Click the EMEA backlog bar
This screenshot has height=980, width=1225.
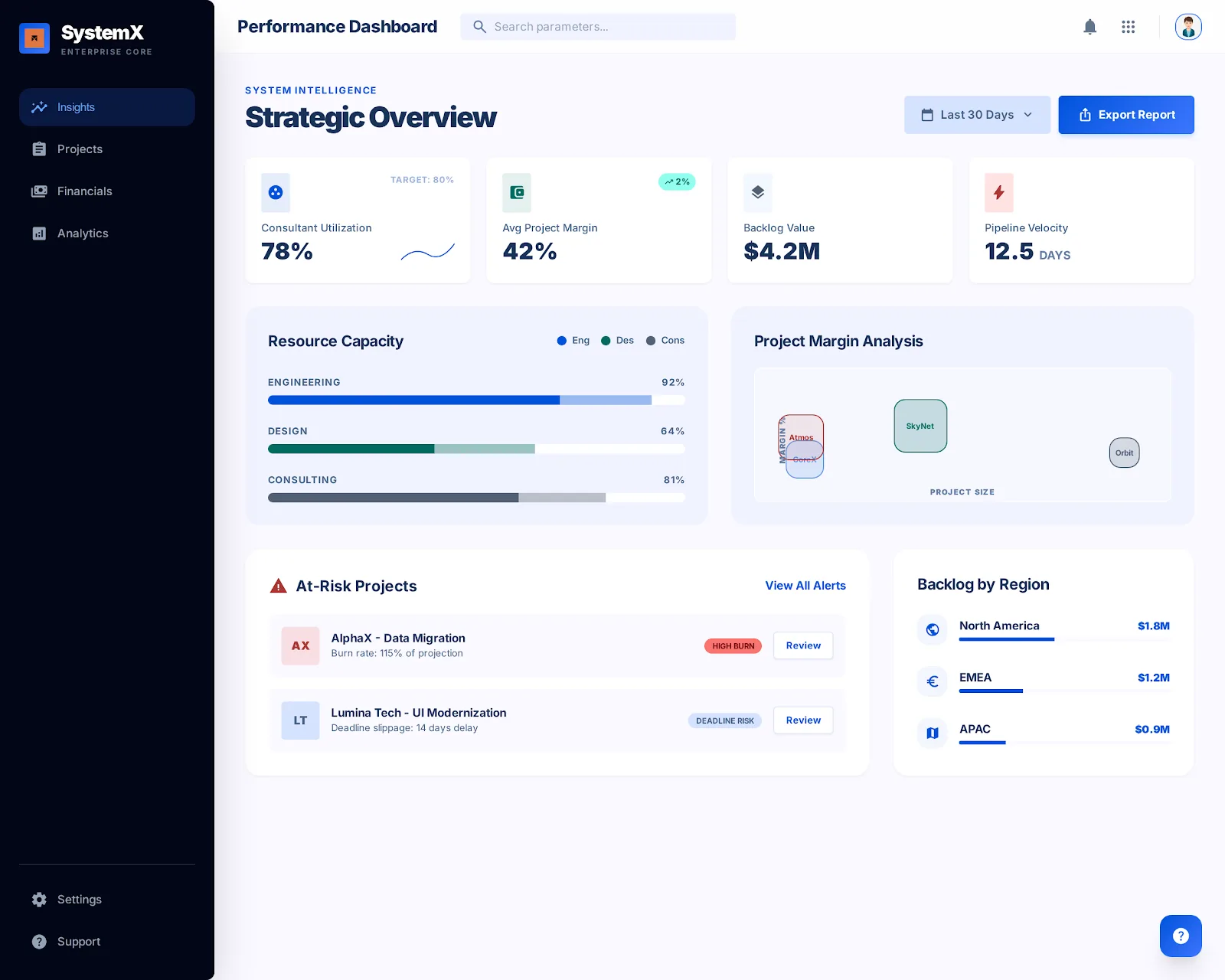[x=1064, y=691]
